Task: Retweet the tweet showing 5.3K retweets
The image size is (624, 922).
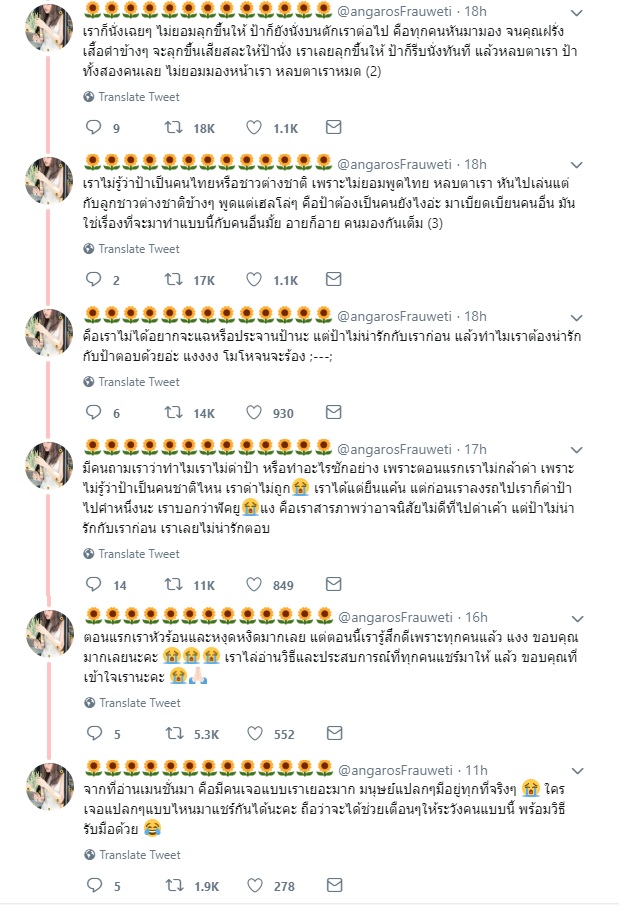Action: tap(175, 733)
